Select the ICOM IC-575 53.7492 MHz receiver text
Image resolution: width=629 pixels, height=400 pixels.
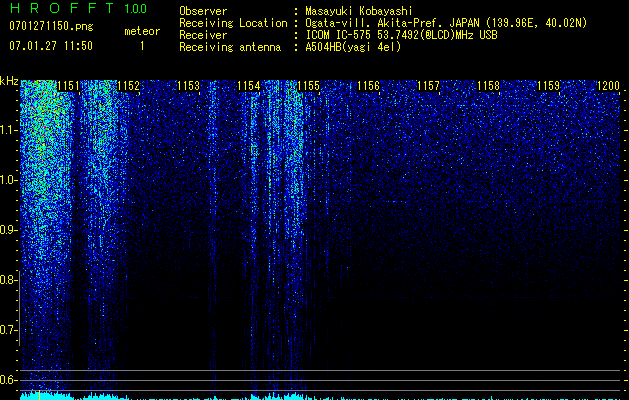point(401,35)
